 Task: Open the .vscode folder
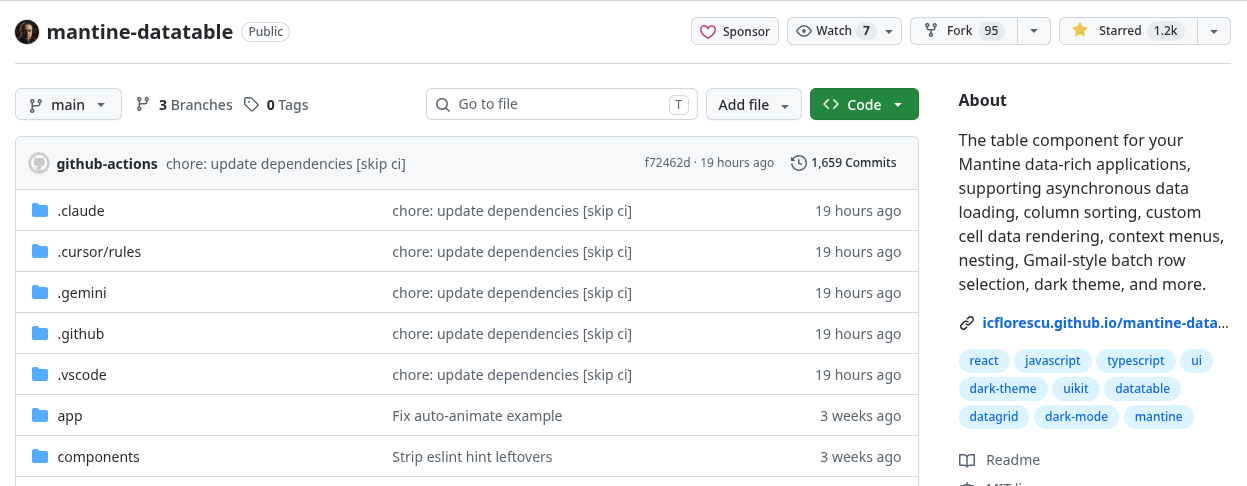pyautogui.click(x=82, y=375)
